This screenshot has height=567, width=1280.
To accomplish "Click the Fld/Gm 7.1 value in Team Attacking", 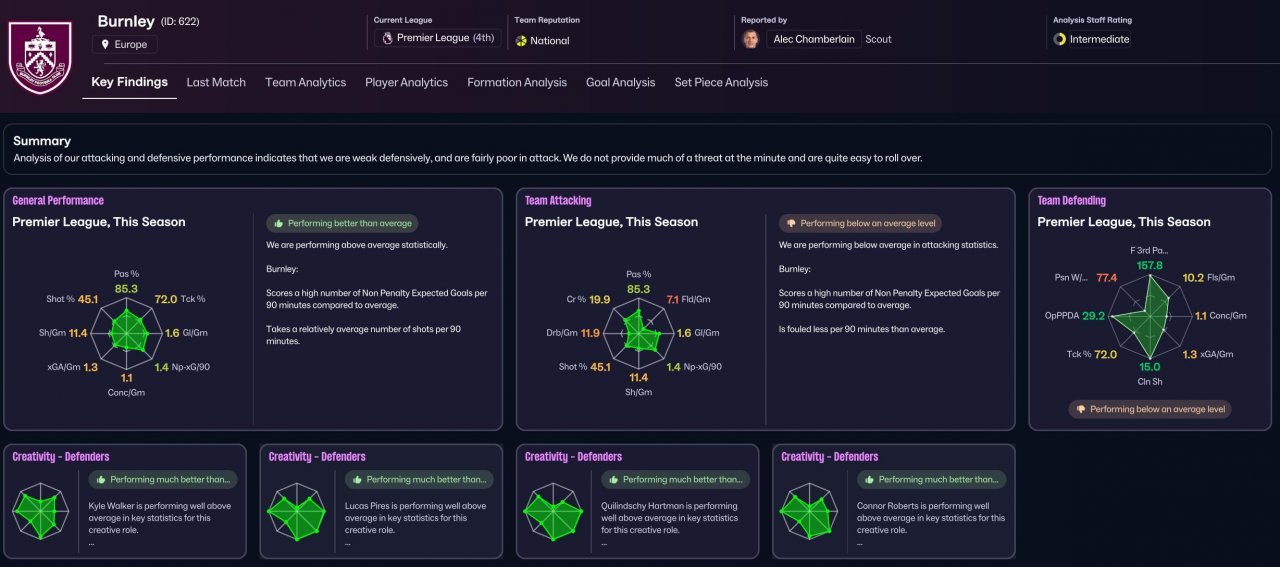I will point(673,299).
